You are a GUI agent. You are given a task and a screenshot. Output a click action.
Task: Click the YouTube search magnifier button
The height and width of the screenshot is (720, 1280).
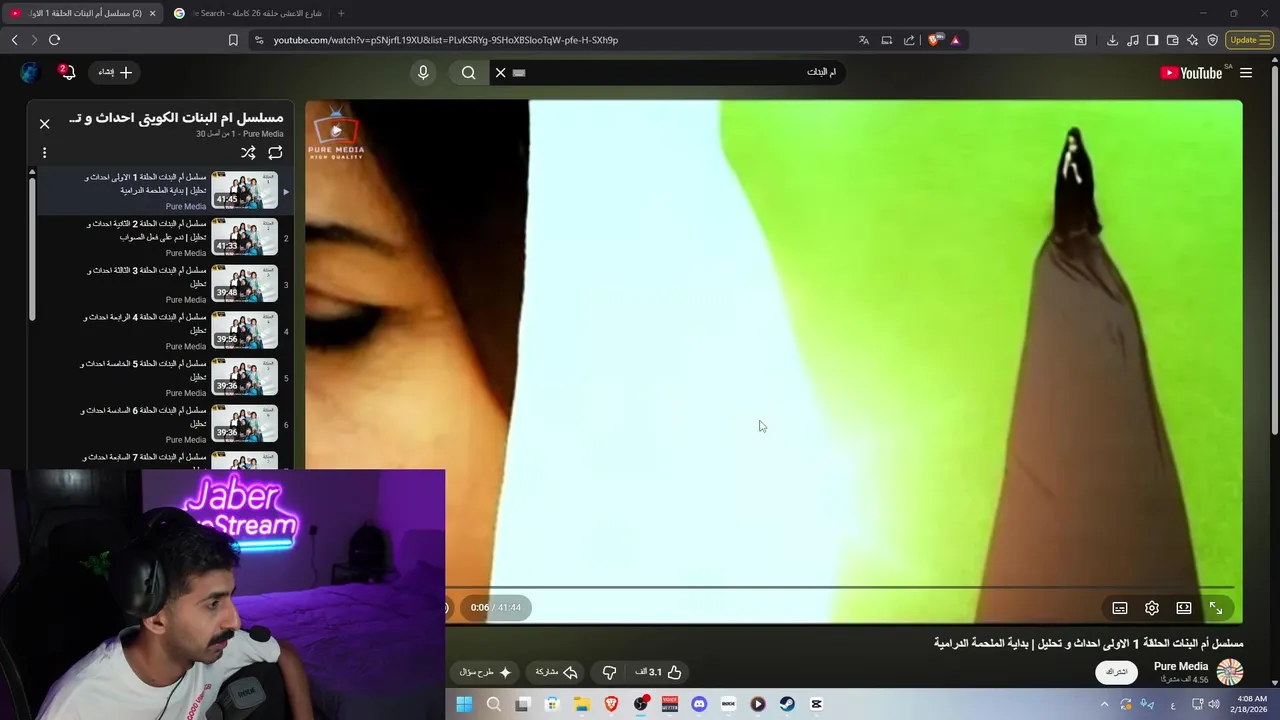tap(468, 72)
